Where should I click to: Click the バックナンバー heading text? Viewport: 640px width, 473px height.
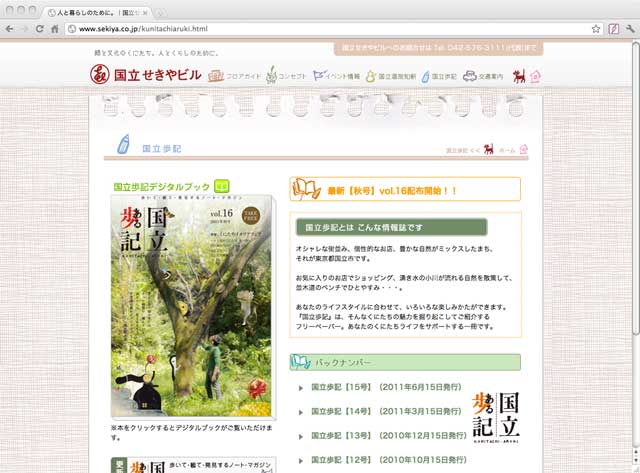(343, 362)
